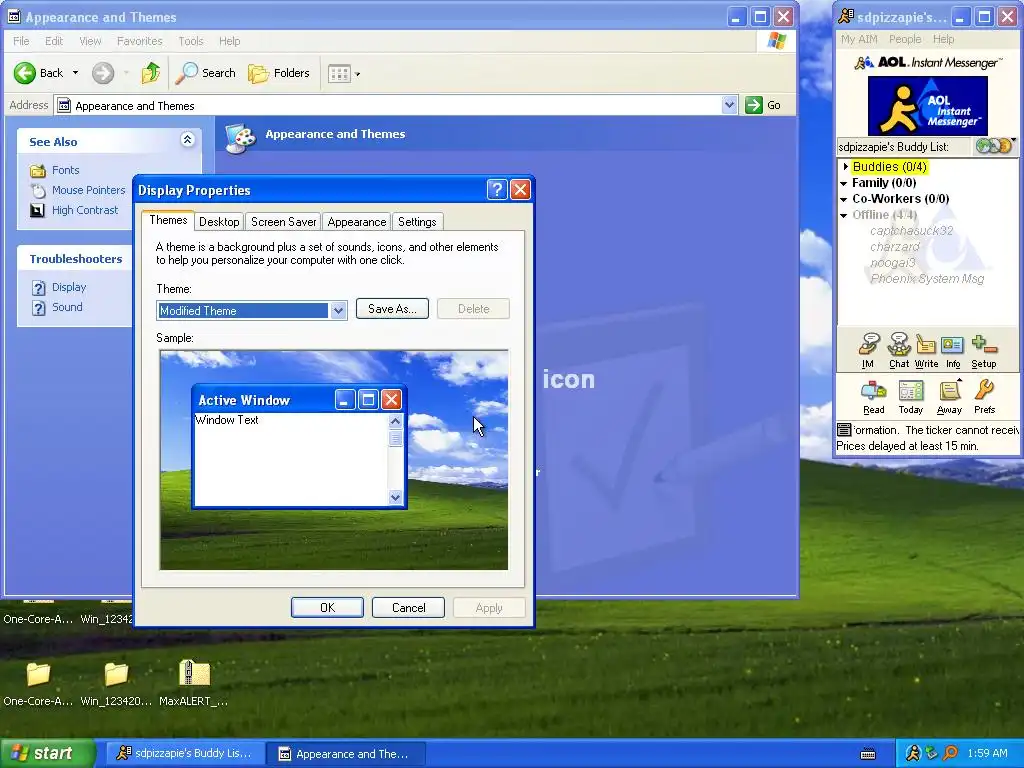The height and width of the screenshot is (768, 1024).
Task: Click the buddy list smiley icons button
Action: (x=993, y=146)
